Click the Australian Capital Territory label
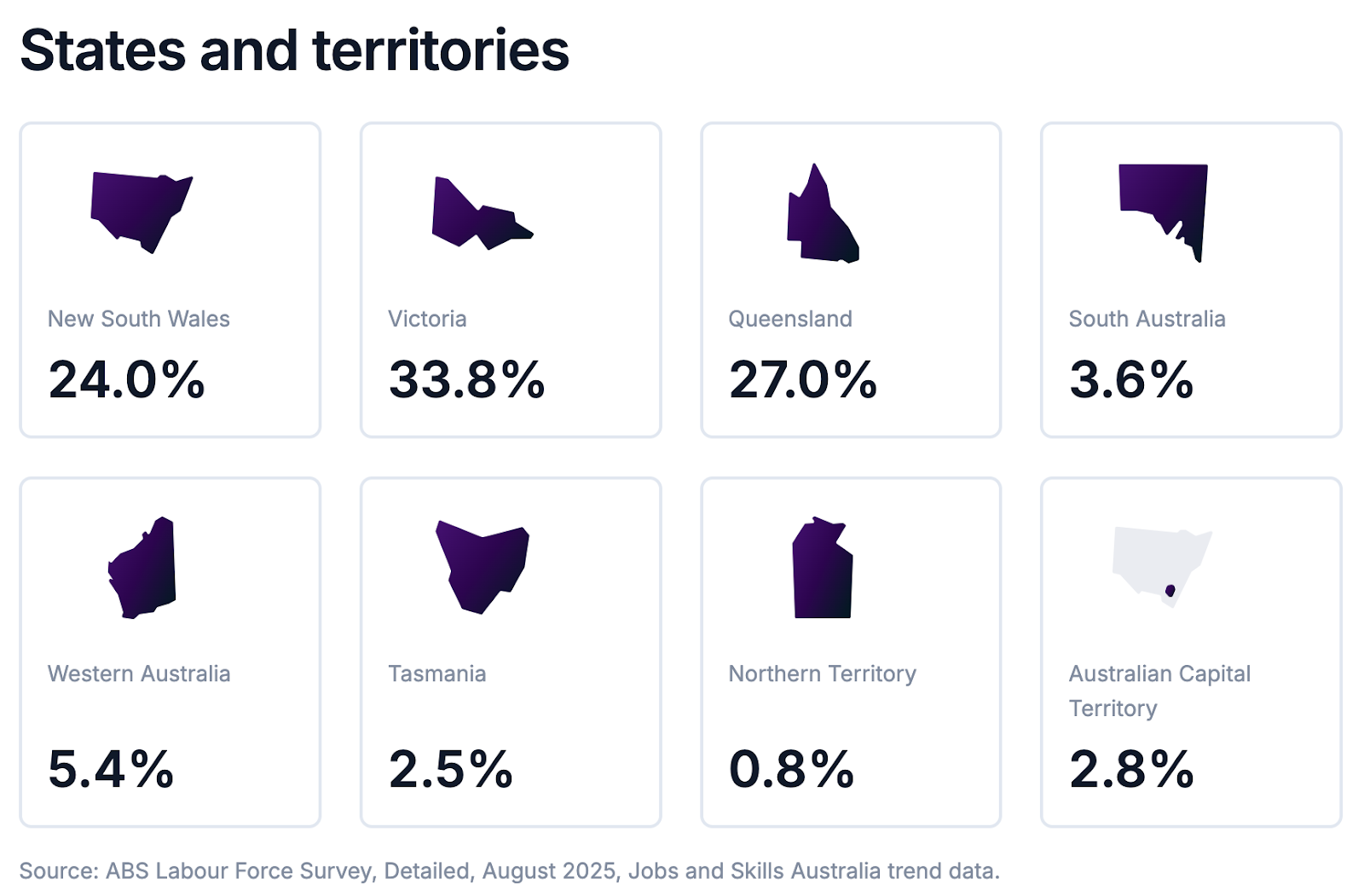The width and height of the screenshot is (1364, 896). pos(1159,690)
